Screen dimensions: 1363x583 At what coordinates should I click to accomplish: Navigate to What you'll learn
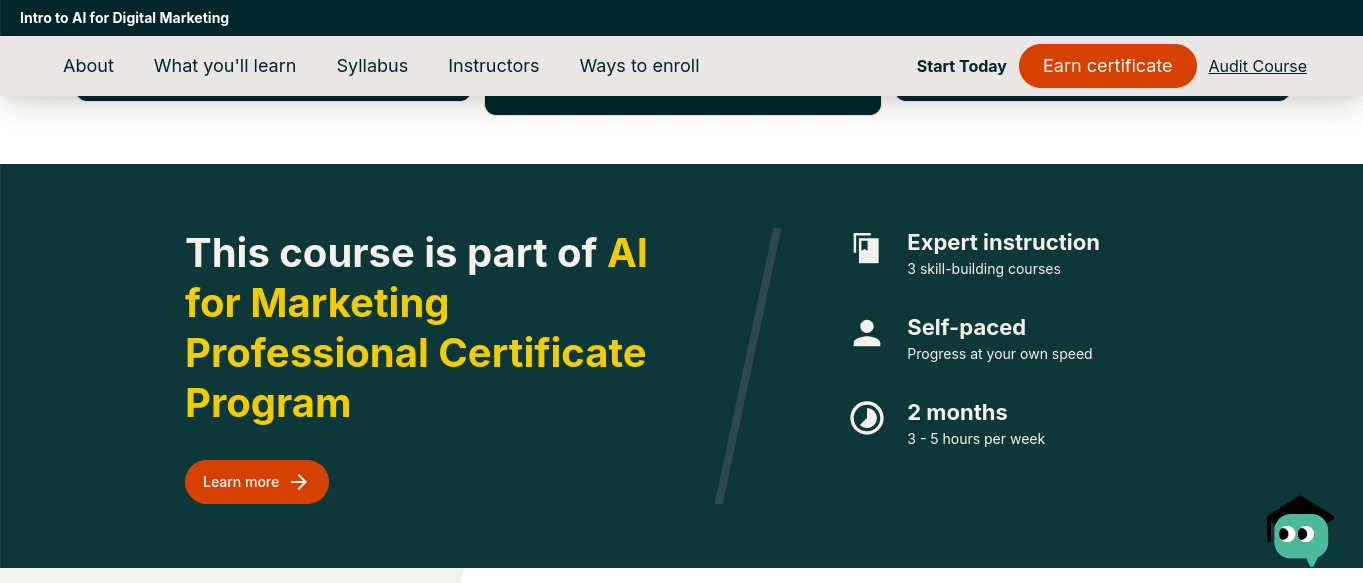coord(224,66)
